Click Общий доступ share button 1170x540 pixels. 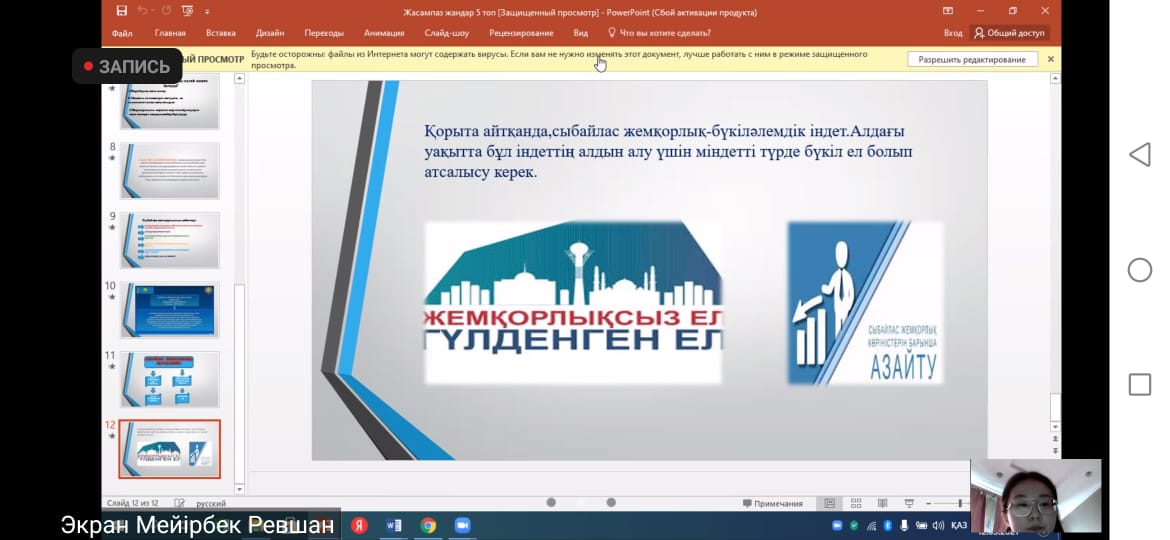coord(1009,33)
